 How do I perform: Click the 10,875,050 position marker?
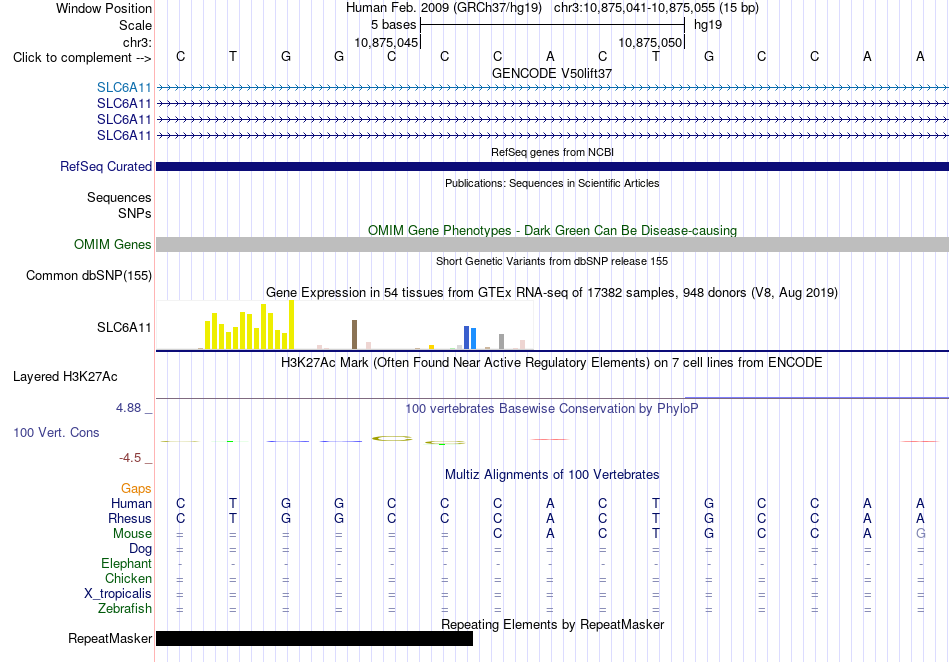(x=651, y=43)
